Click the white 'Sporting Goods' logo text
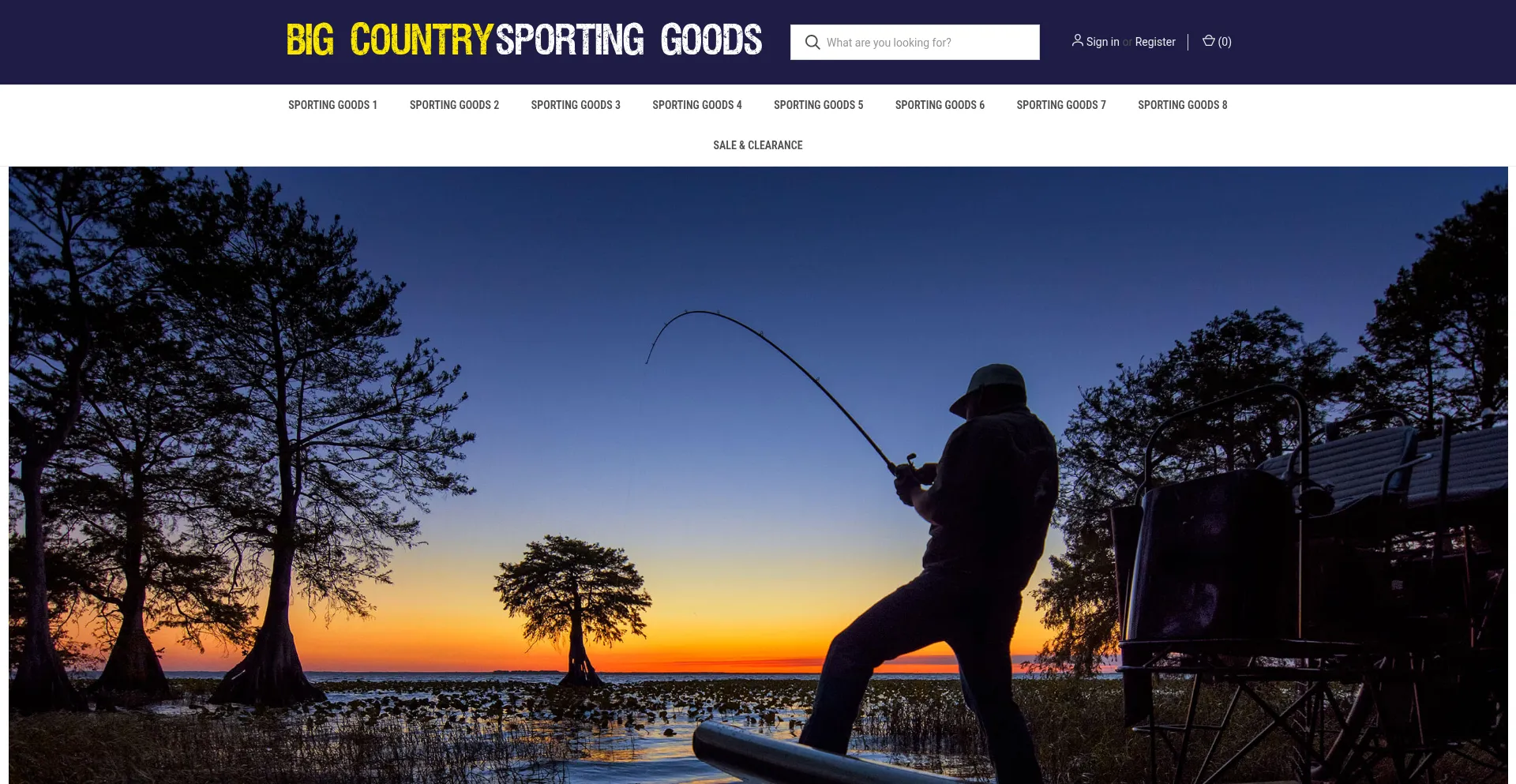Viewport: 1516px width, 784px height. 629,40
